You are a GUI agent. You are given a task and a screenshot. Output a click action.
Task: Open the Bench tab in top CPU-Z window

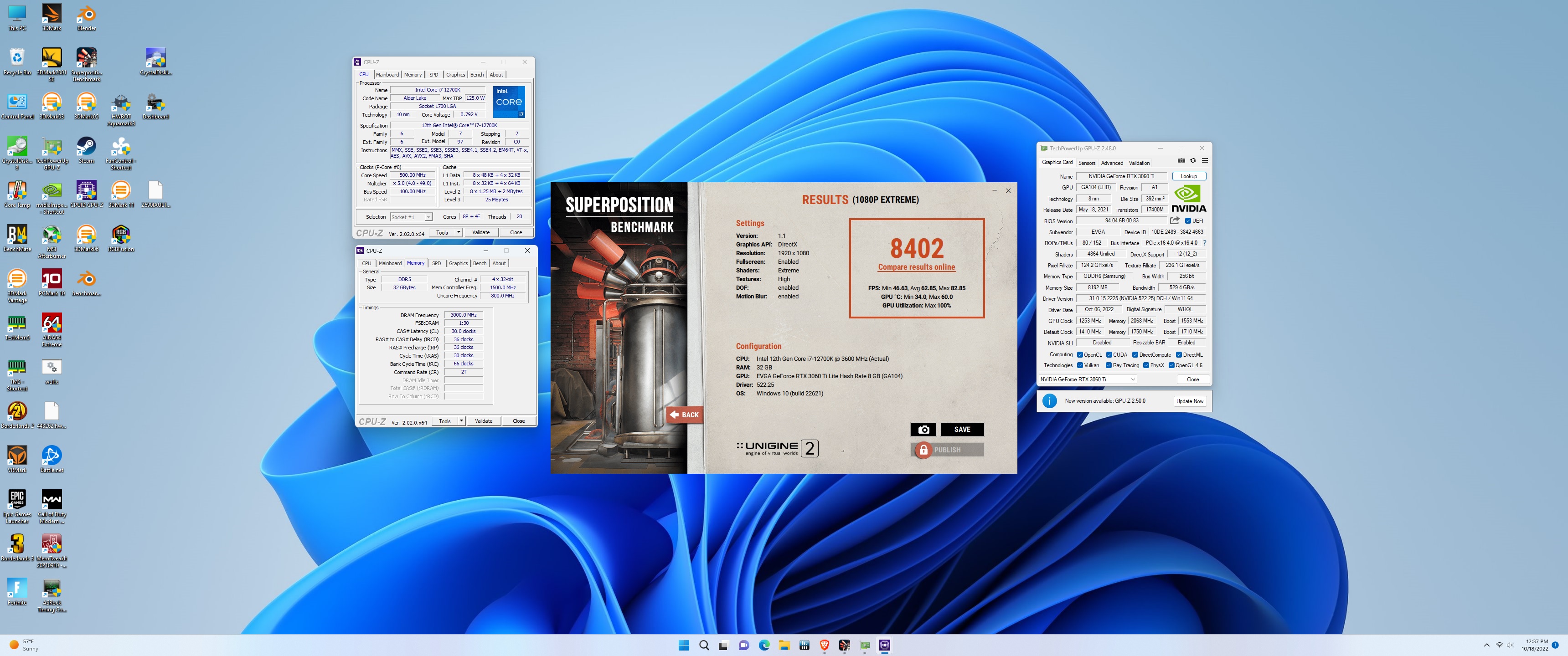tap(477, 75)
